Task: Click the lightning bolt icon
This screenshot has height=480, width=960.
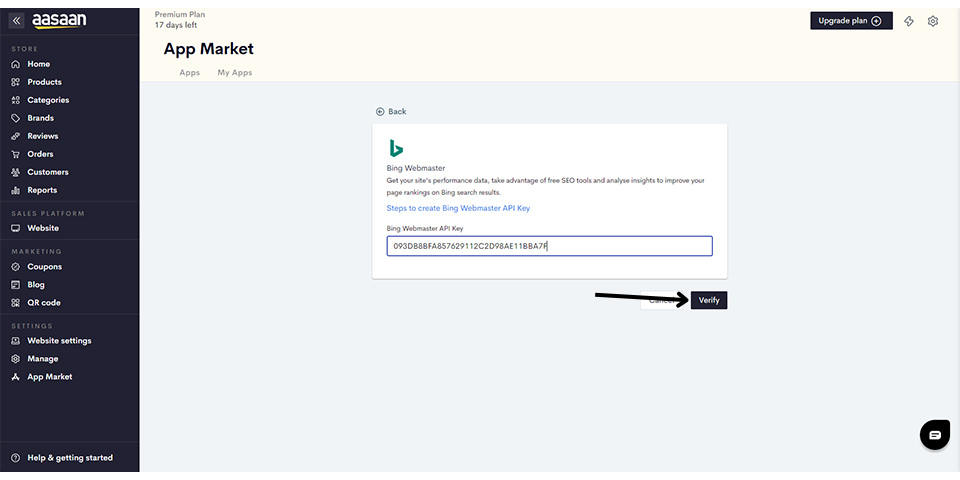Action: pos(909,21)
